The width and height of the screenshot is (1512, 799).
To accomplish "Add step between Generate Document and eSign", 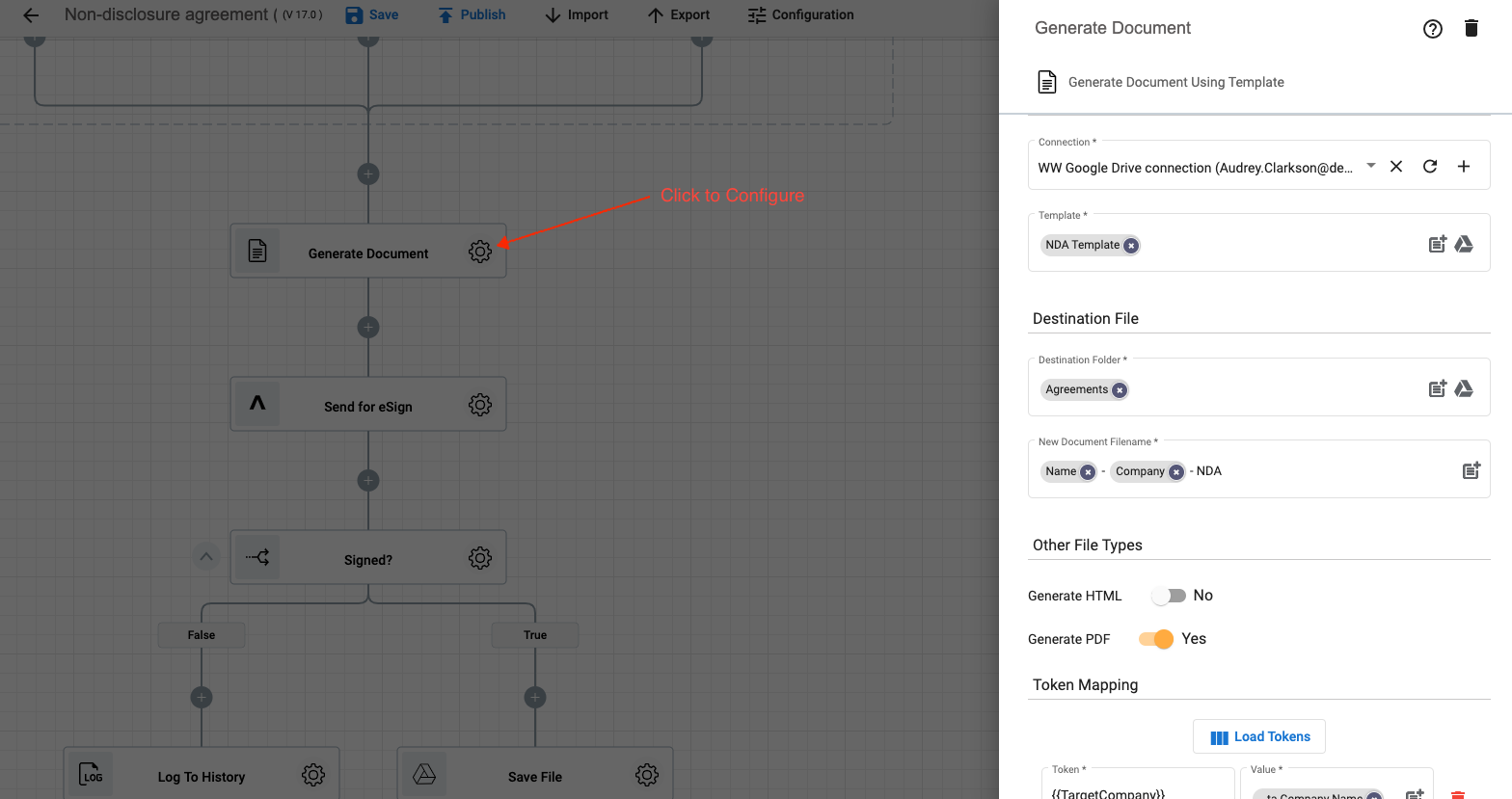I will (x=368, y=327).
